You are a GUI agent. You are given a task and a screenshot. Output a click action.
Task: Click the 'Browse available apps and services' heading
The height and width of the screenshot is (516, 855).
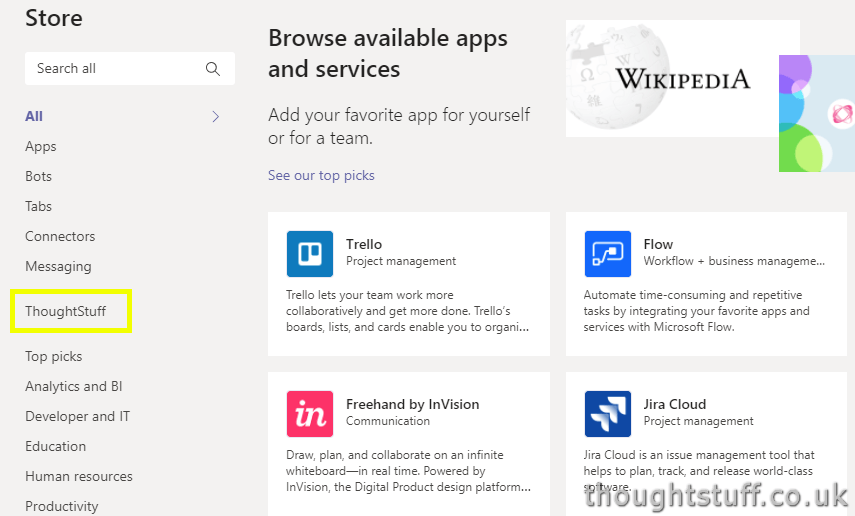pos(388,53)
